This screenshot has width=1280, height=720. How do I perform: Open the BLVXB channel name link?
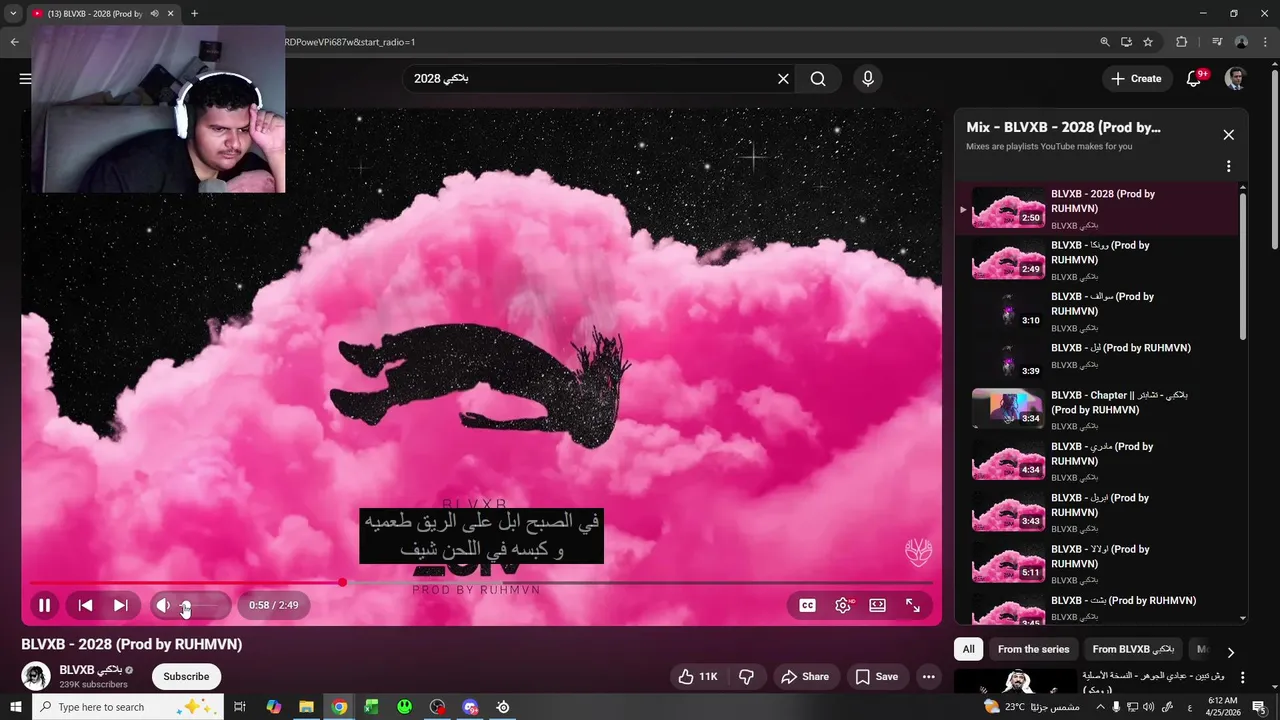pyautogui.click(x=90, y=670)
